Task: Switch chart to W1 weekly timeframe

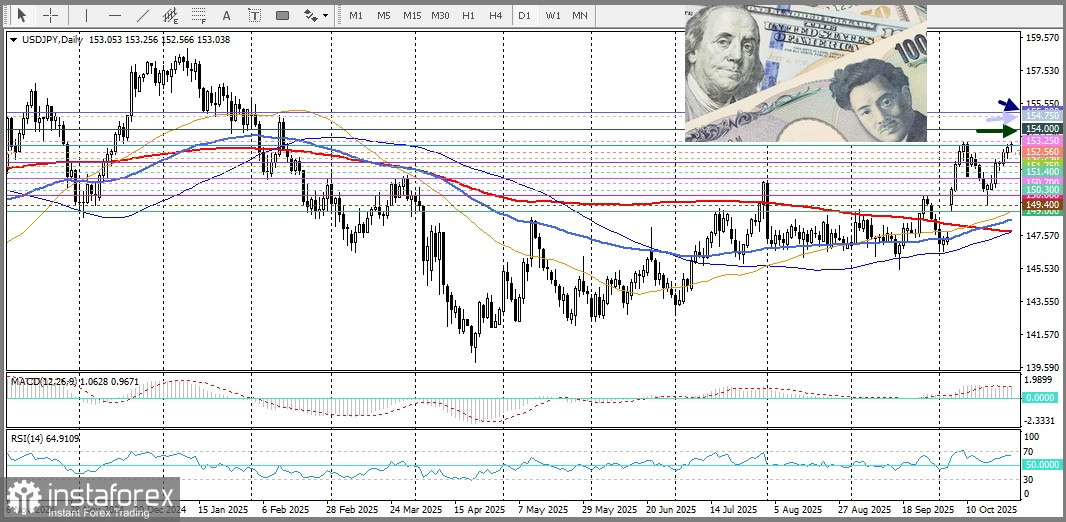Action: click(552, 15)
